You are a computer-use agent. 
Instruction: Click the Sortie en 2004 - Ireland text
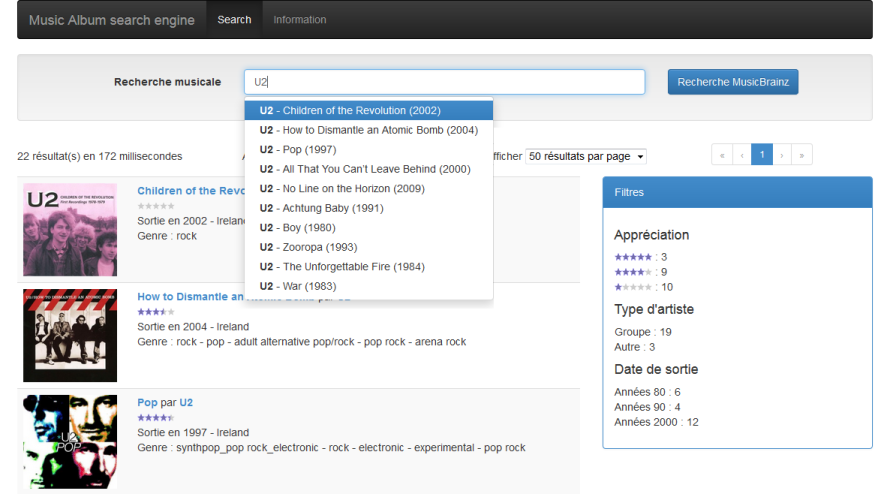click(193, 327)
